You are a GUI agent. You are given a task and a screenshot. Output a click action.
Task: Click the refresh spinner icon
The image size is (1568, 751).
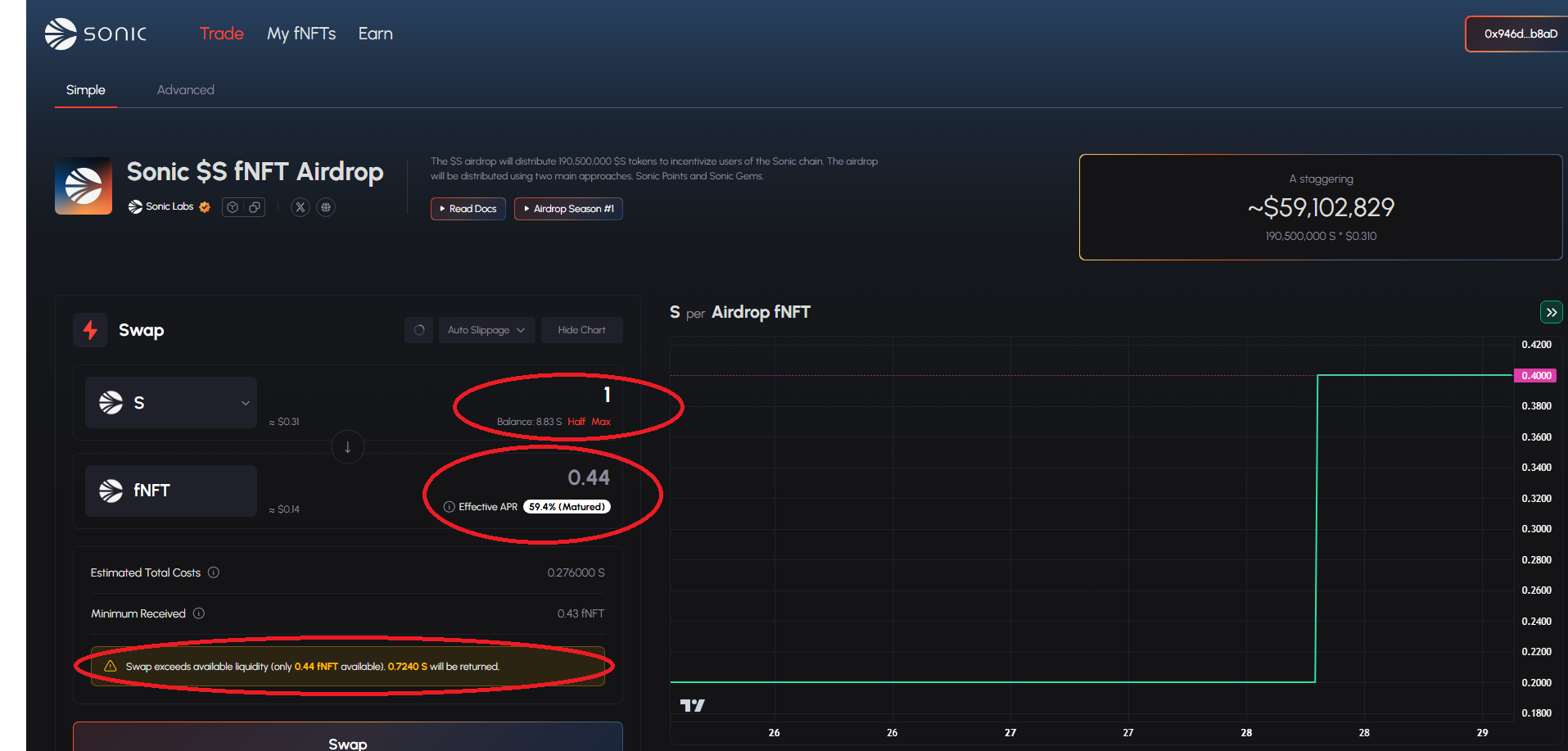tap(418, 330)
